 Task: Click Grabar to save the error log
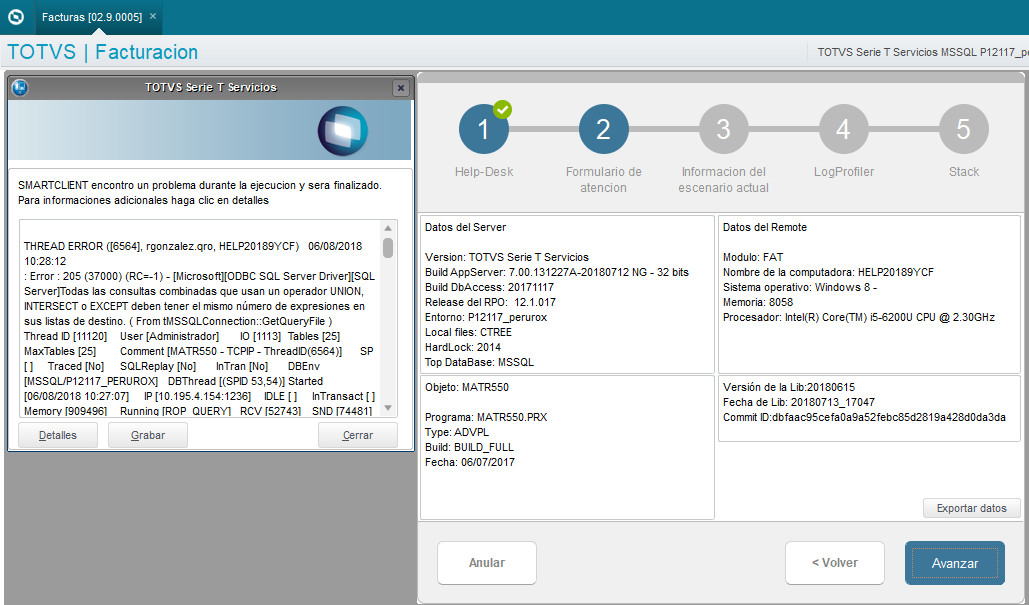click(x=148, y=435)
